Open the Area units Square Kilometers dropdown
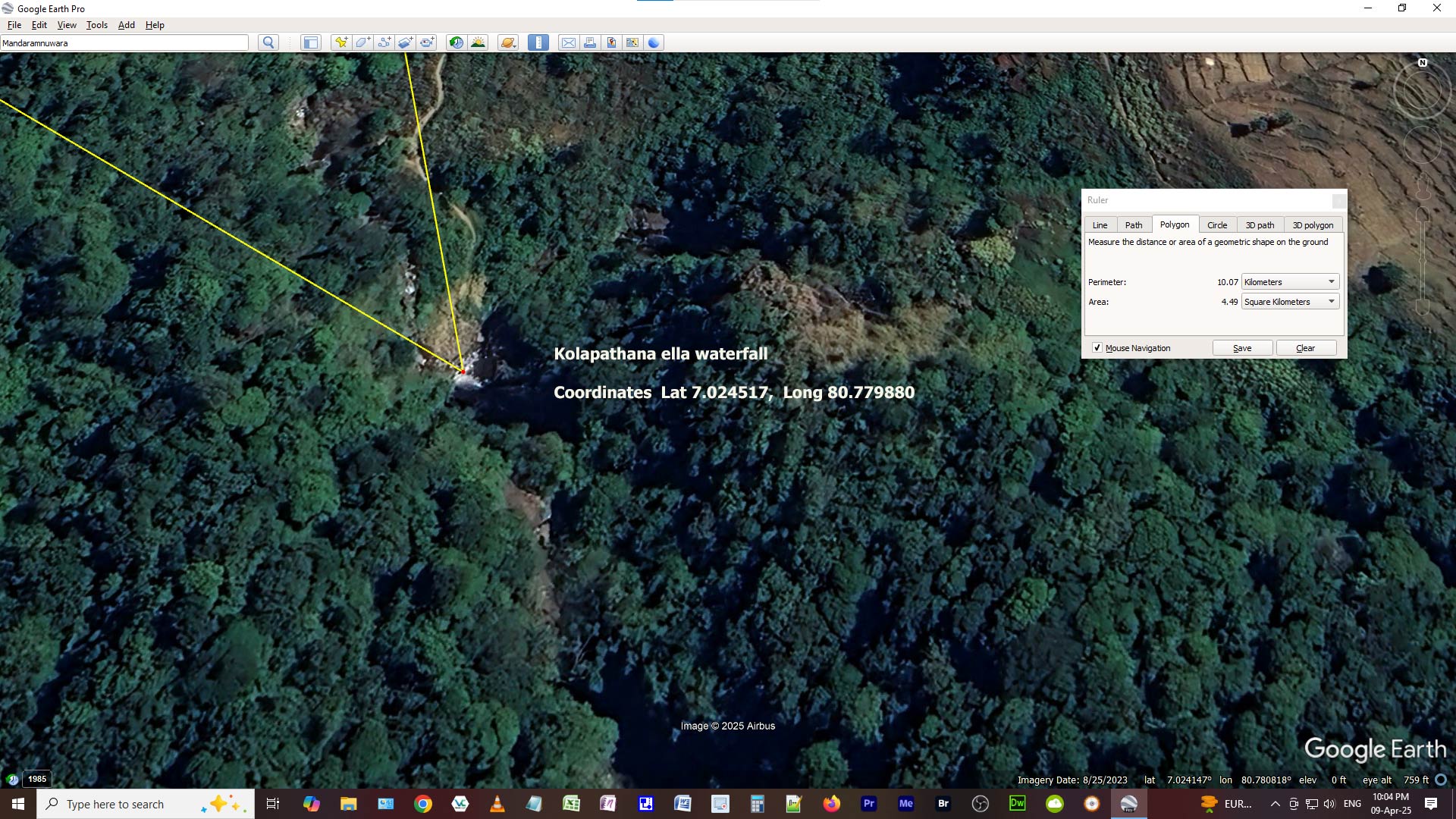 (x=1289, y=302)
